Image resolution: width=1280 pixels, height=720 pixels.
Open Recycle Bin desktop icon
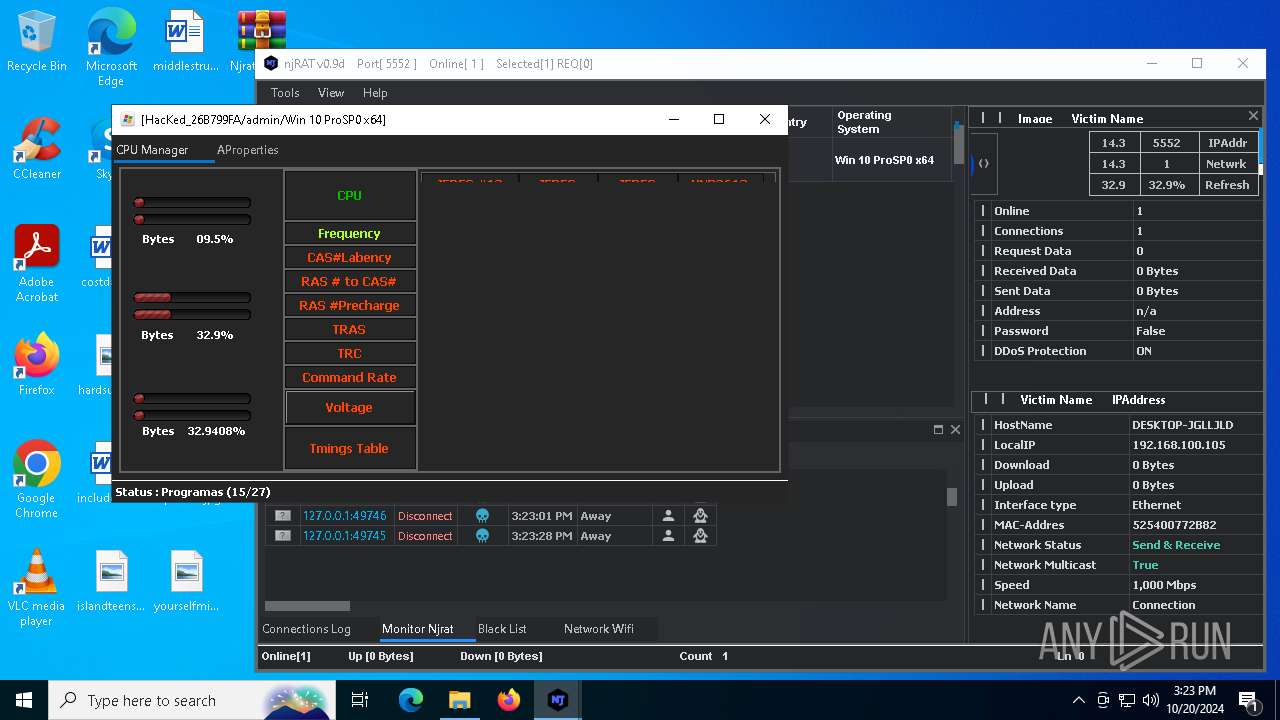coord(36,42)
